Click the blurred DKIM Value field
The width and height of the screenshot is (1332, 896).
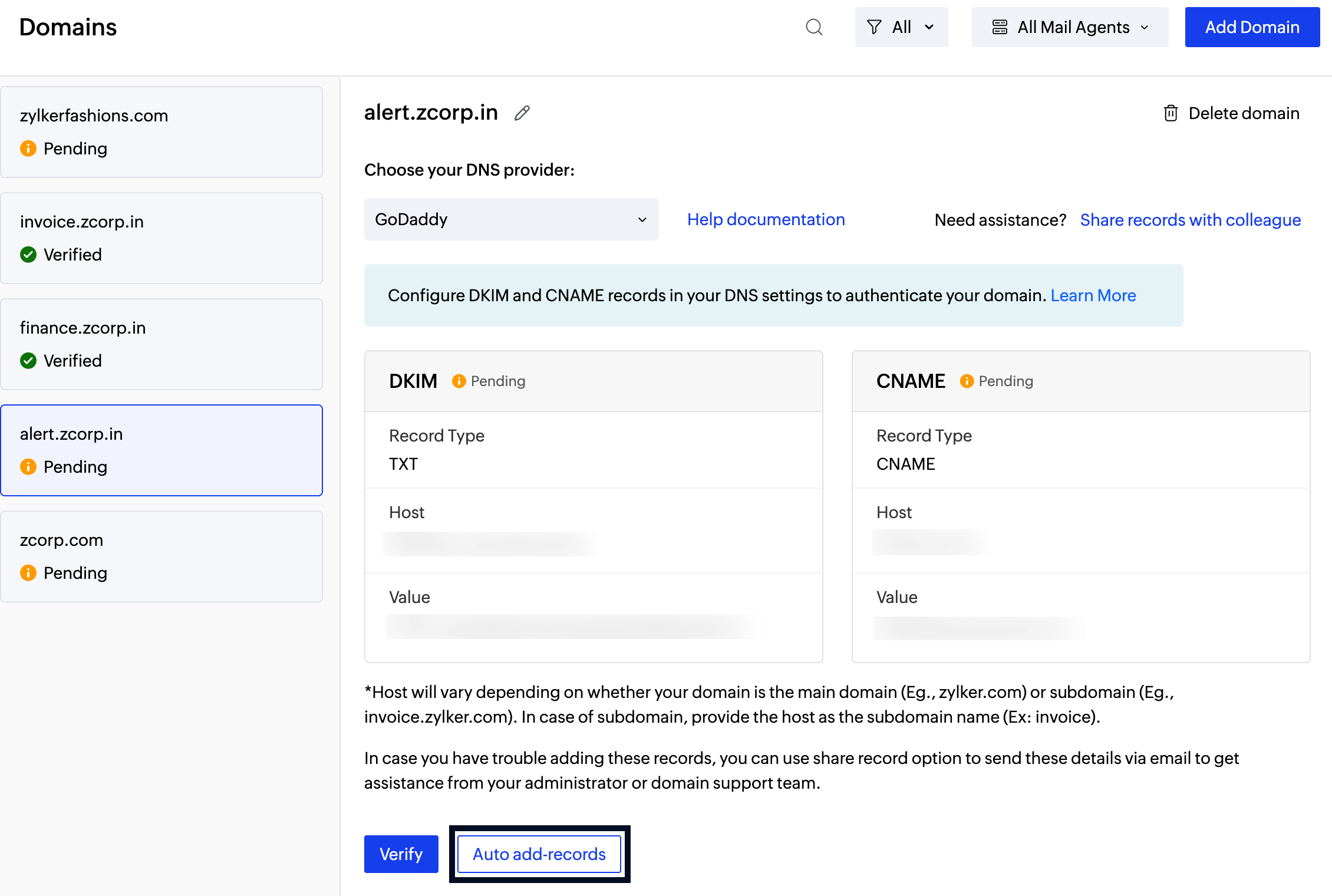click(575, 627)
